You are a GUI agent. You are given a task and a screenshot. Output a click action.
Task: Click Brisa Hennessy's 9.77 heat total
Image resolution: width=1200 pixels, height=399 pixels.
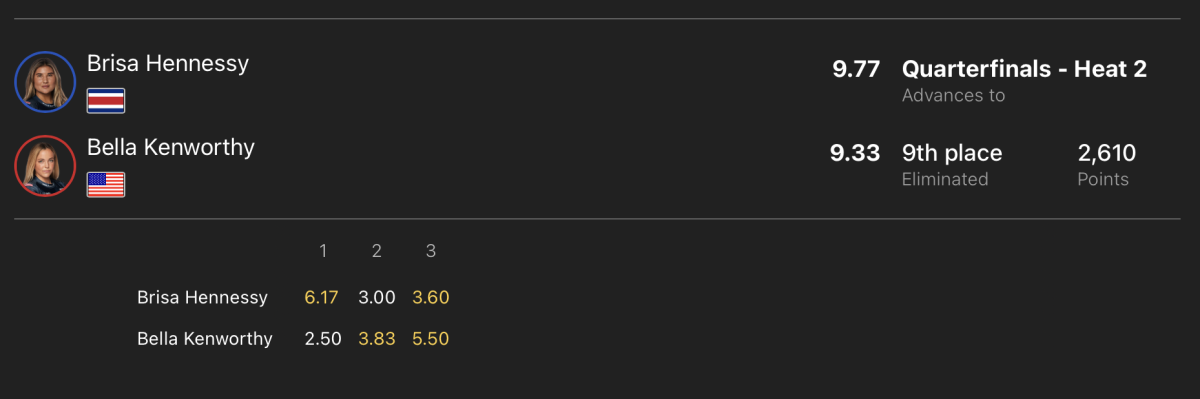click(855, 69)
